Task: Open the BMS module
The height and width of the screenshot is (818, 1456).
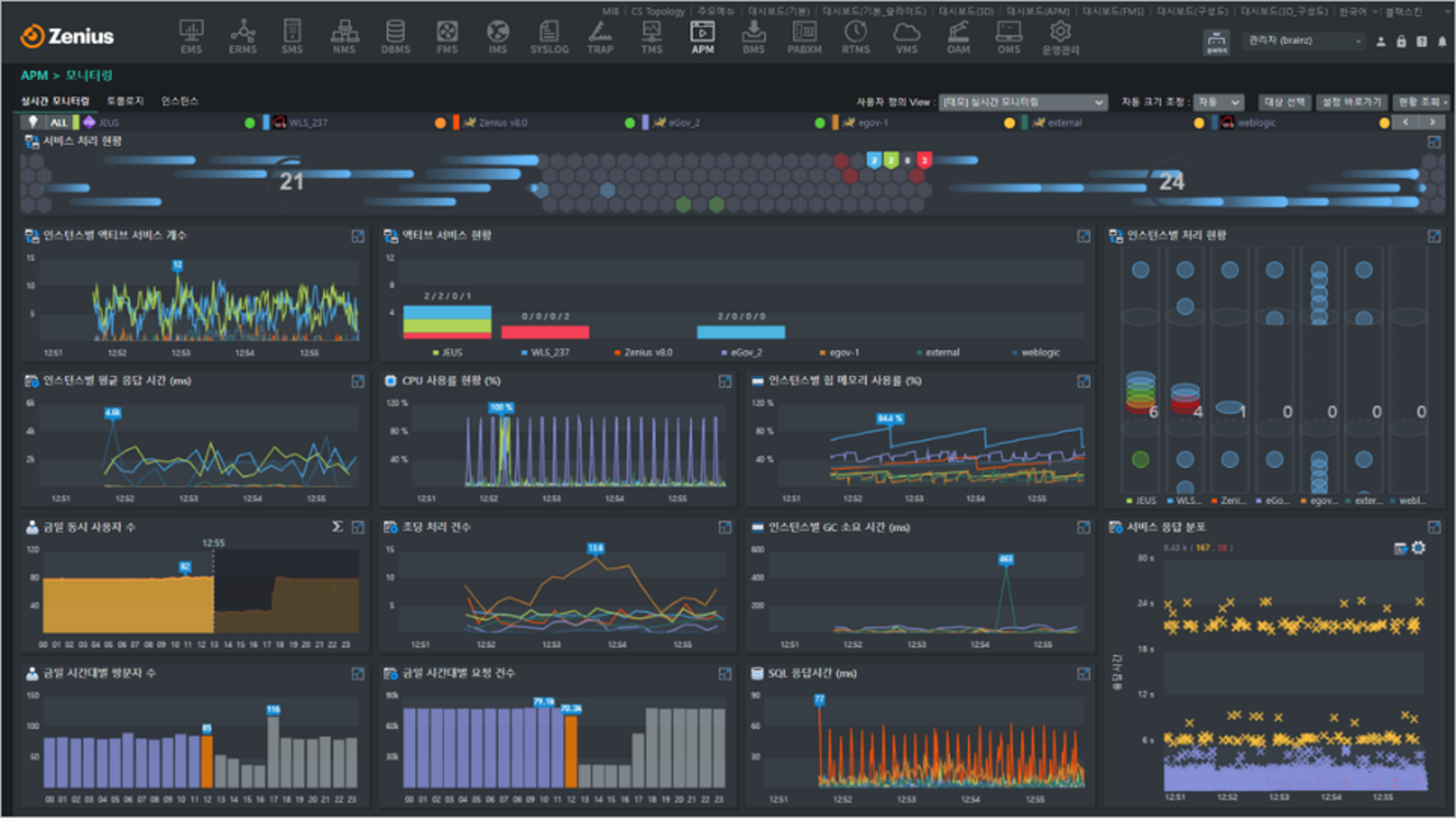Action: (x=753, y=37)
